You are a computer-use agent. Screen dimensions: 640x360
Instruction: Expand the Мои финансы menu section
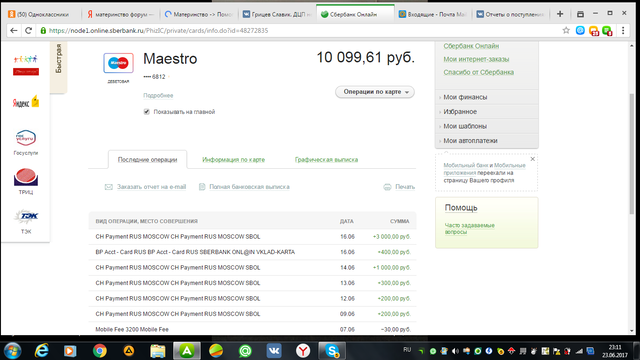487,97
